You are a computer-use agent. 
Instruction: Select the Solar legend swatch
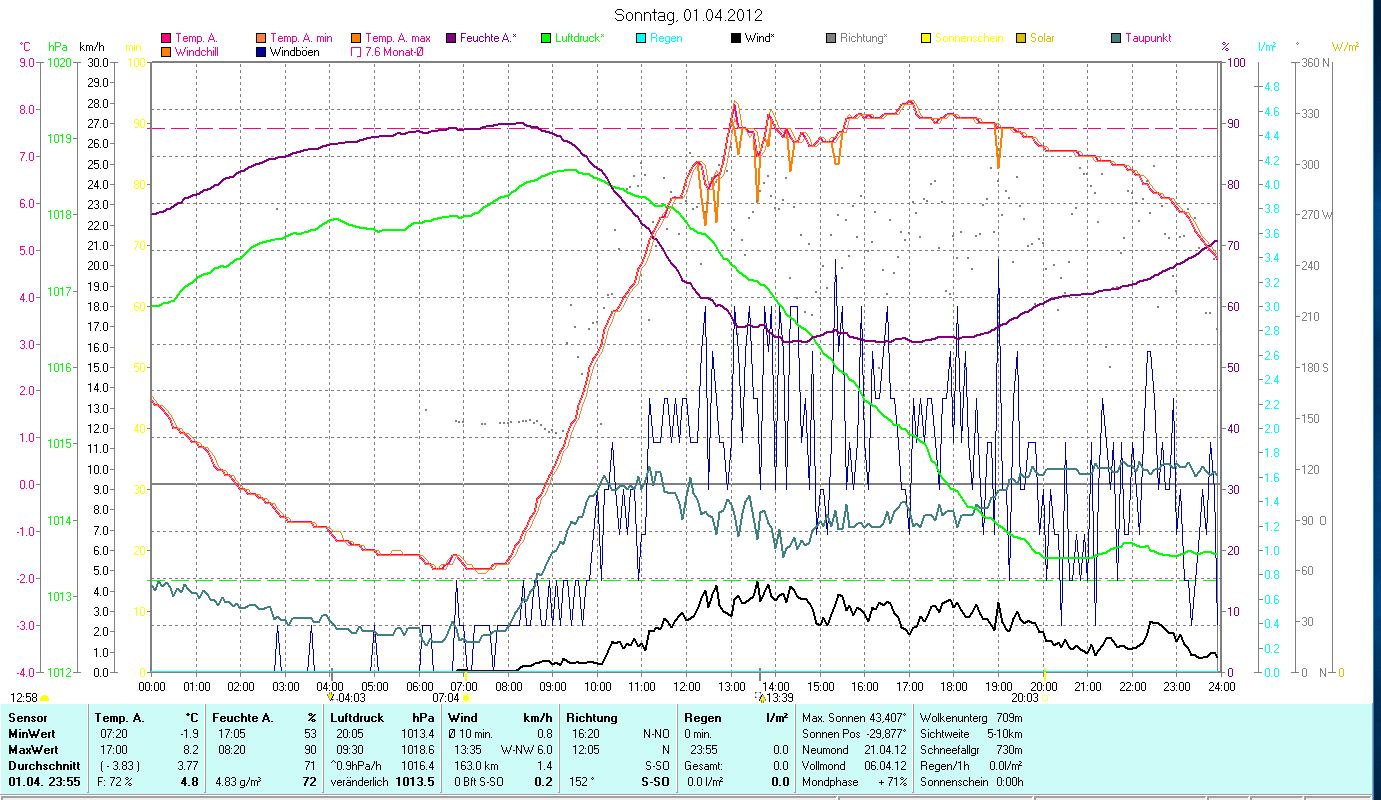point(1021,38)
